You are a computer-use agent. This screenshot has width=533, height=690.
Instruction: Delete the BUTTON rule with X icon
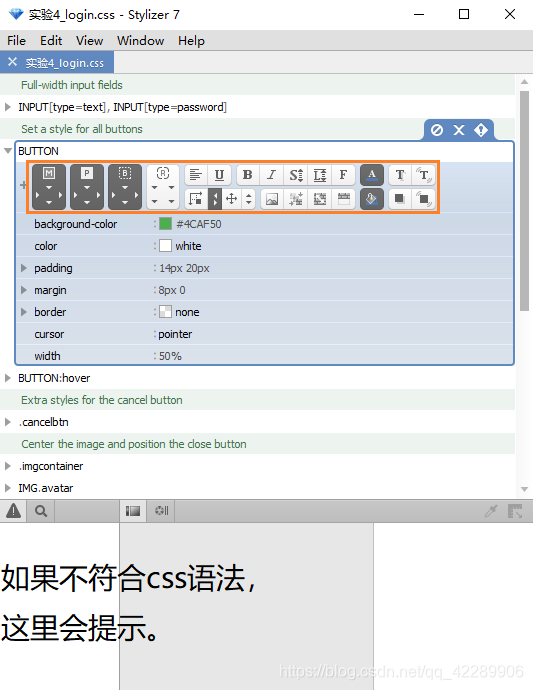click(x=459, y=130)
